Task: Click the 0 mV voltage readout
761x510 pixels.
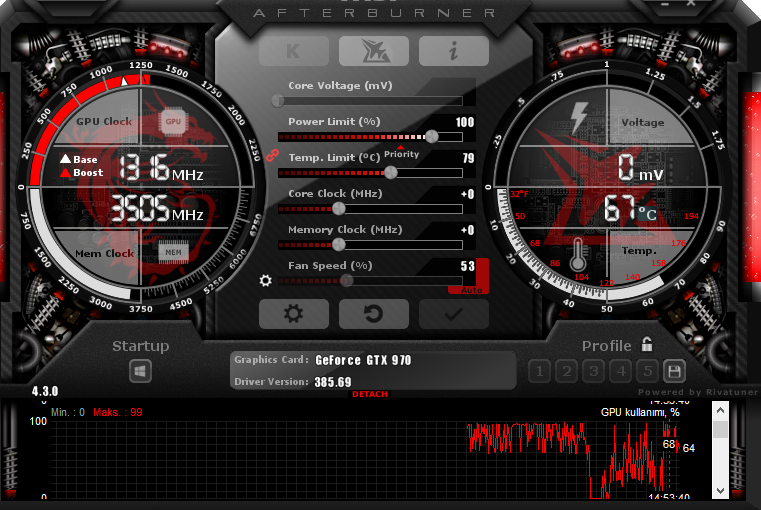Action: (x=640, y=168)
